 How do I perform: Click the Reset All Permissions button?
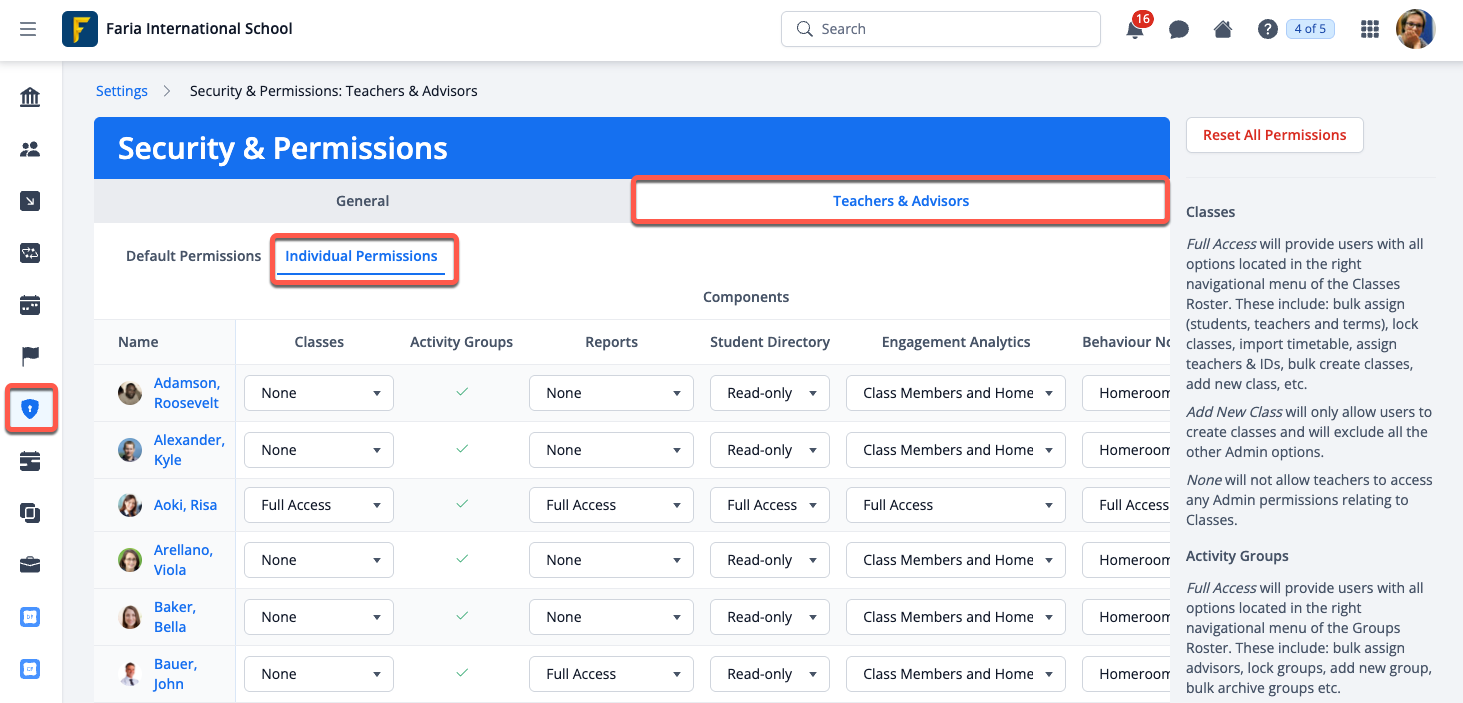tap(1274, 135)
